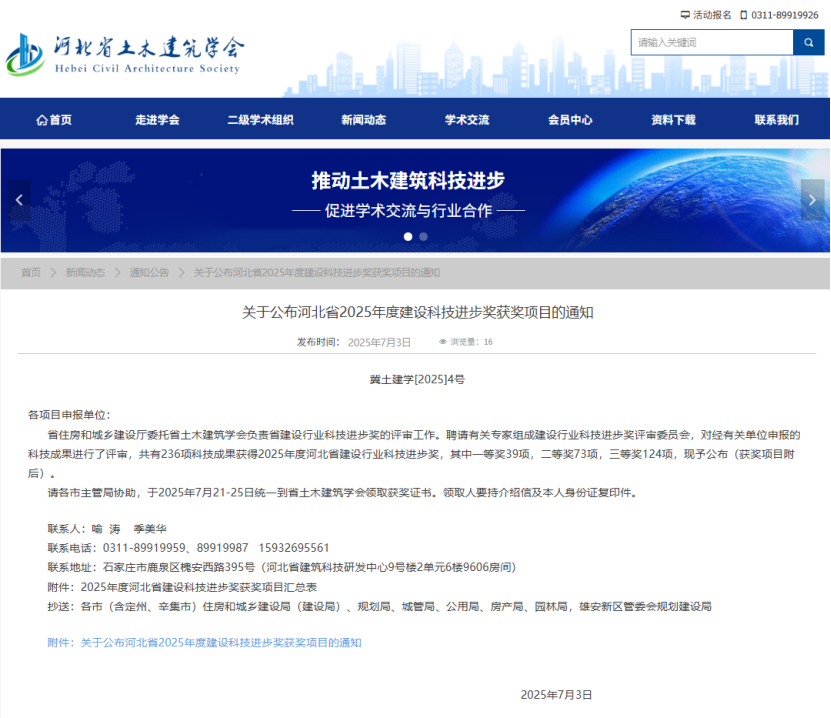Open the 二级学术组织 navigation menu
The width and height of the screenshot is (831, 718).
pos(260,120)
